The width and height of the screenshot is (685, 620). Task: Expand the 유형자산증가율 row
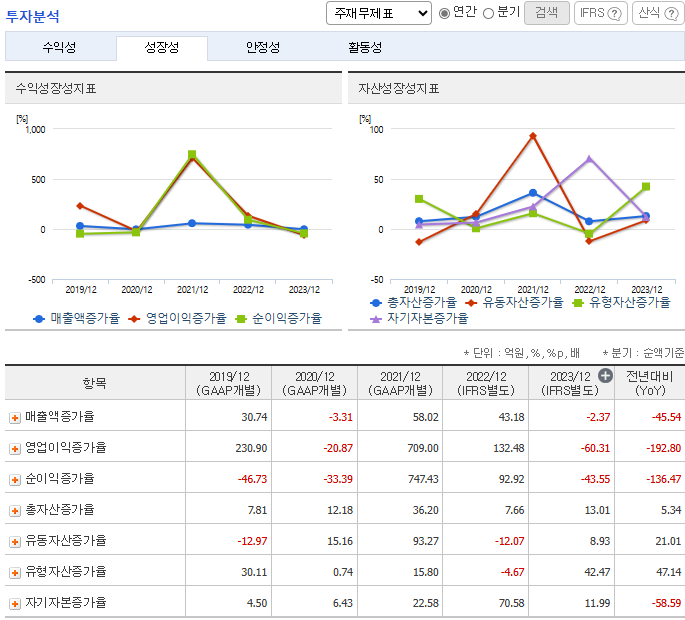tap(14, 573)
